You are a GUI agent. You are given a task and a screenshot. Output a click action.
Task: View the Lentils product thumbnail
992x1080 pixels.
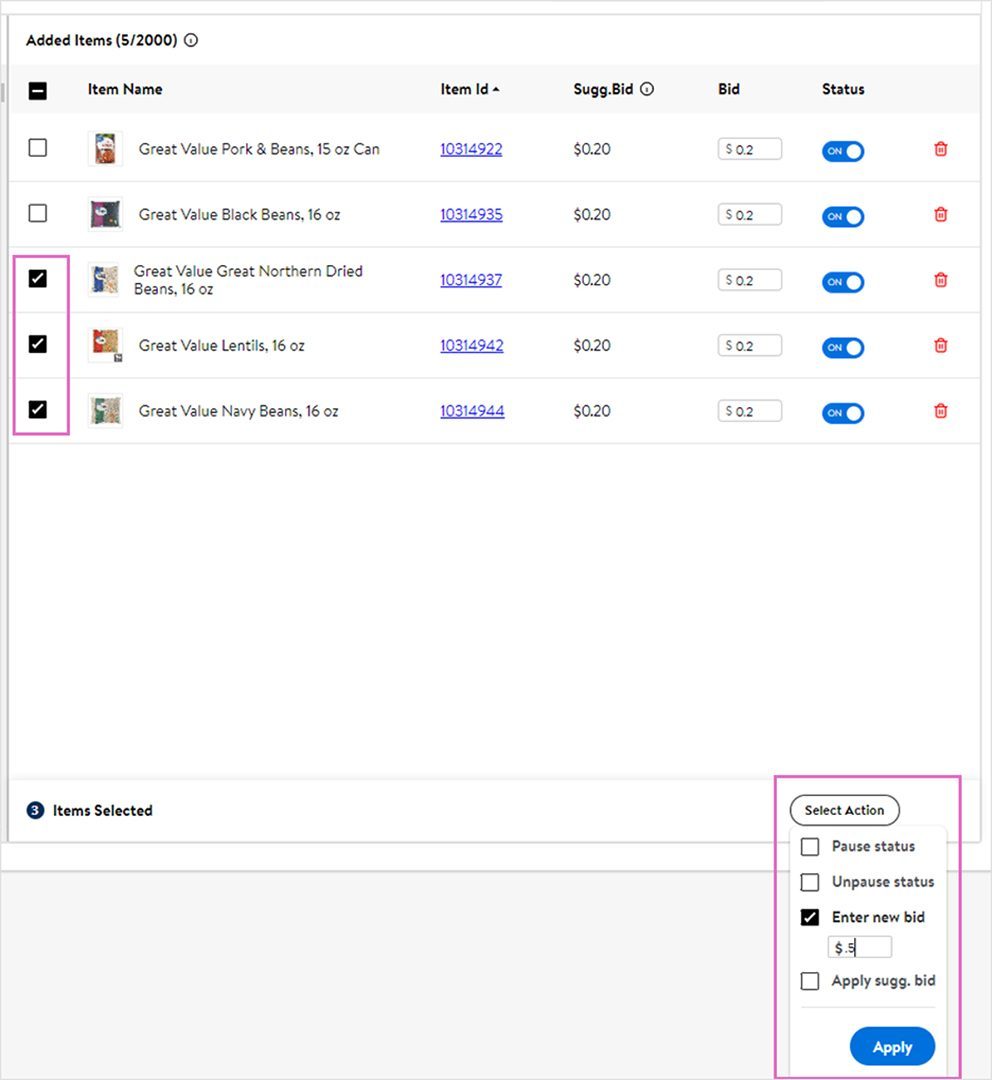pyautogui.click(x=104, y=344)
